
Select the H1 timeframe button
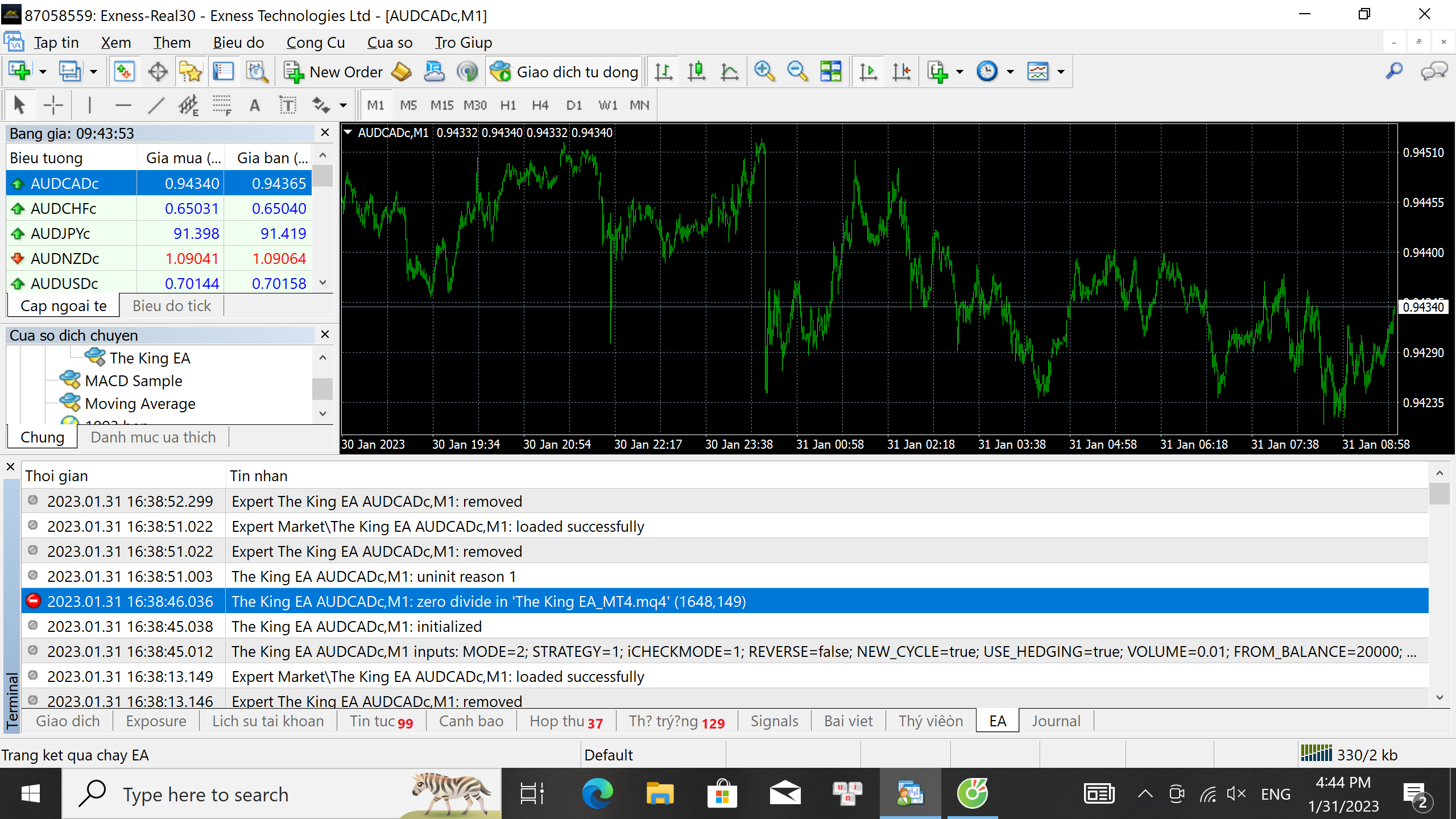[x=508, y=105]
